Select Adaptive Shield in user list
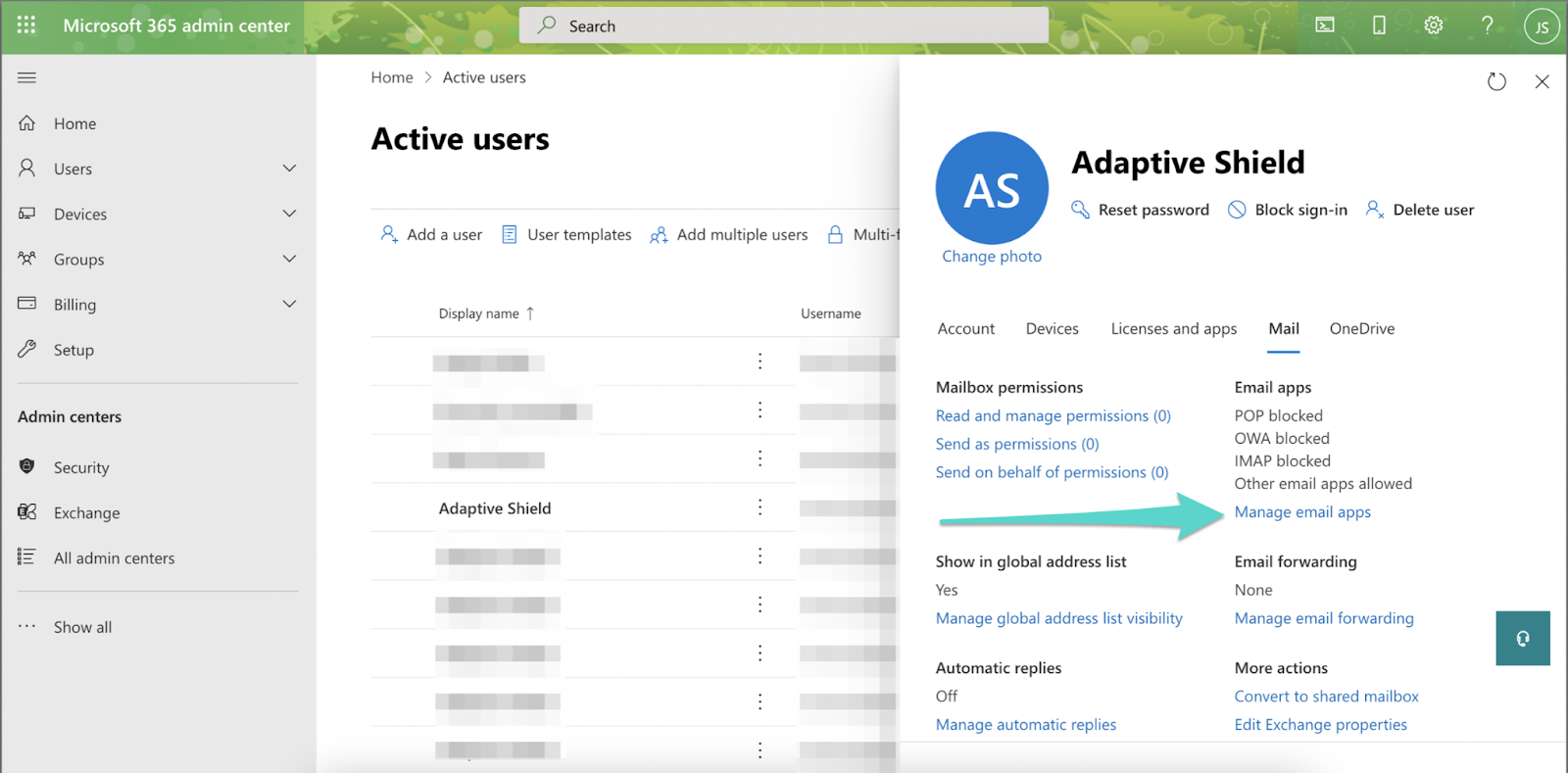1568x773 pixels. click(495, 507)
